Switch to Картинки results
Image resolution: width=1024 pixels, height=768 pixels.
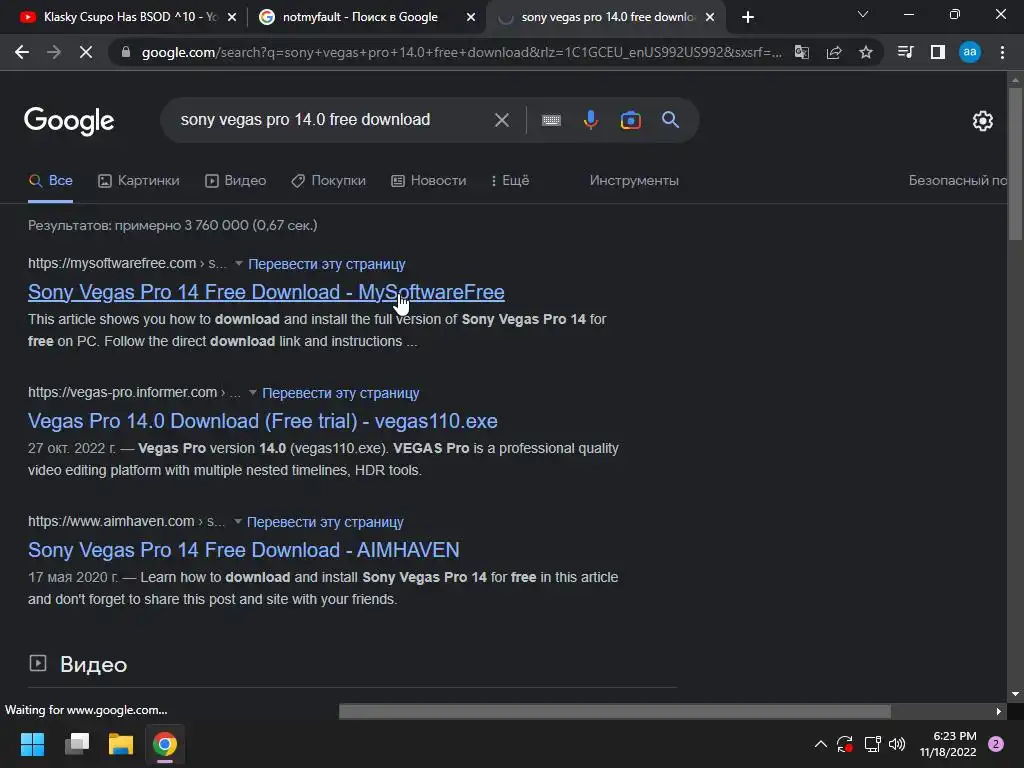click(x=138, y=181)
